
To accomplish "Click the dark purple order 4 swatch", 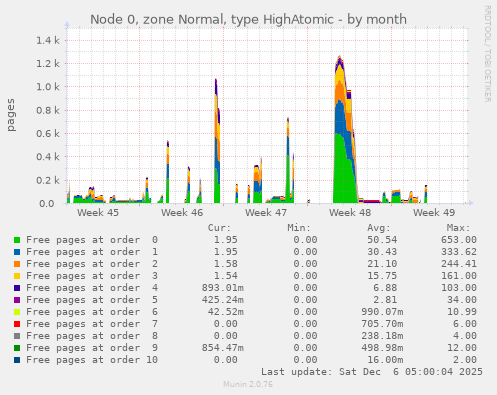I will [17, 288].
